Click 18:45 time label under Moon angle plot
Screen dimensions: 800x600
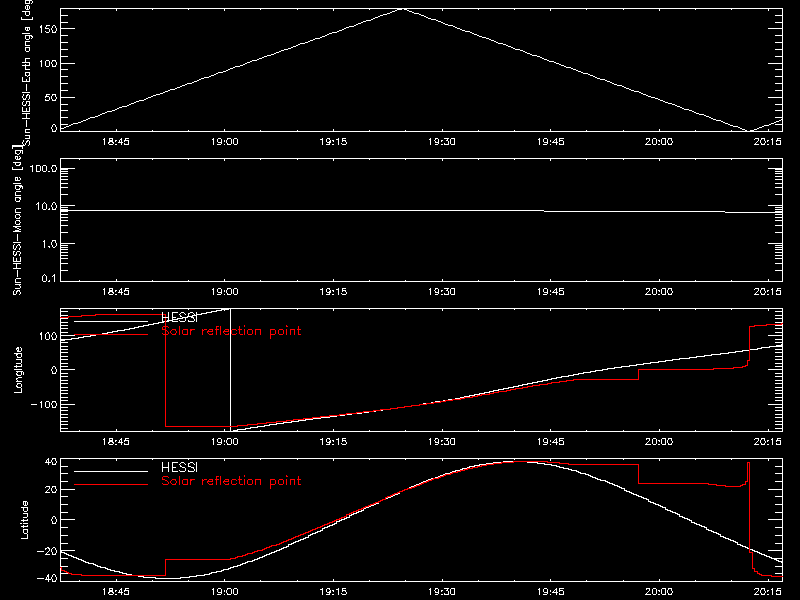[116, 292]
